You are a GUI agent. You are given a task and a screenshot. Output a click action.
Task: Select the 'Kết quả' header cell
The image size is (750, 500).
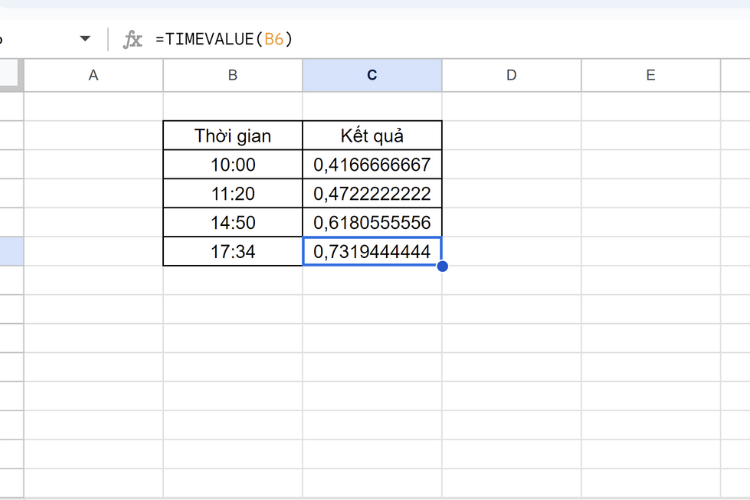pos(372,135)
